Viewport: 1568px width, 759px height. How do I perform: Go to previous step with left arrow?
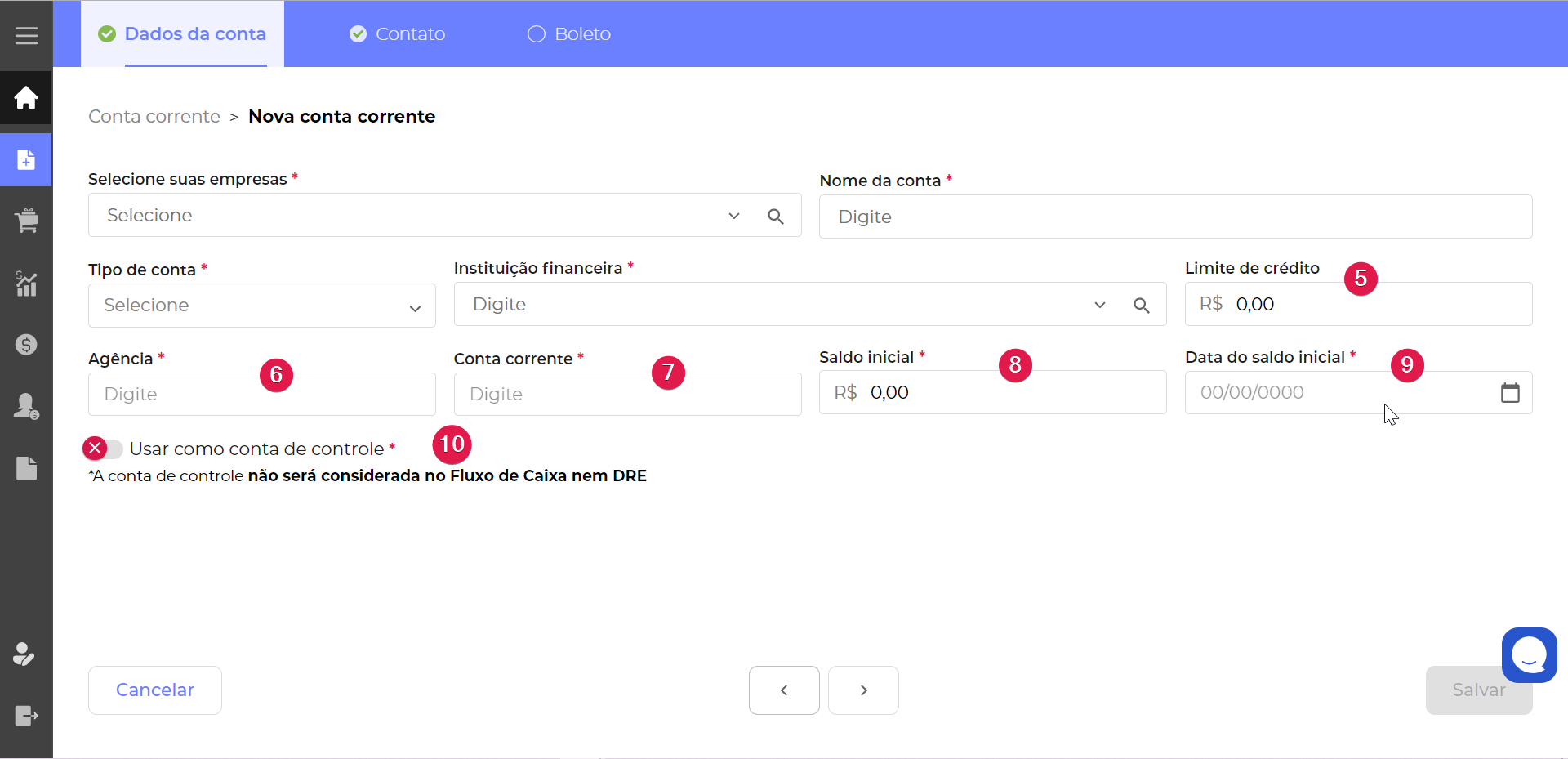pyautogui.click(x=784, y=690)
